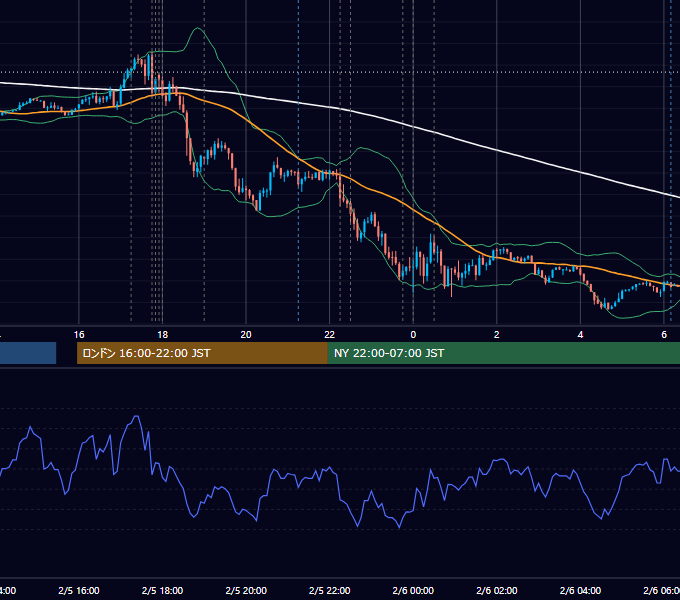
Task: Click the "2/5 18:00" date label
Action: coord(163,590)
